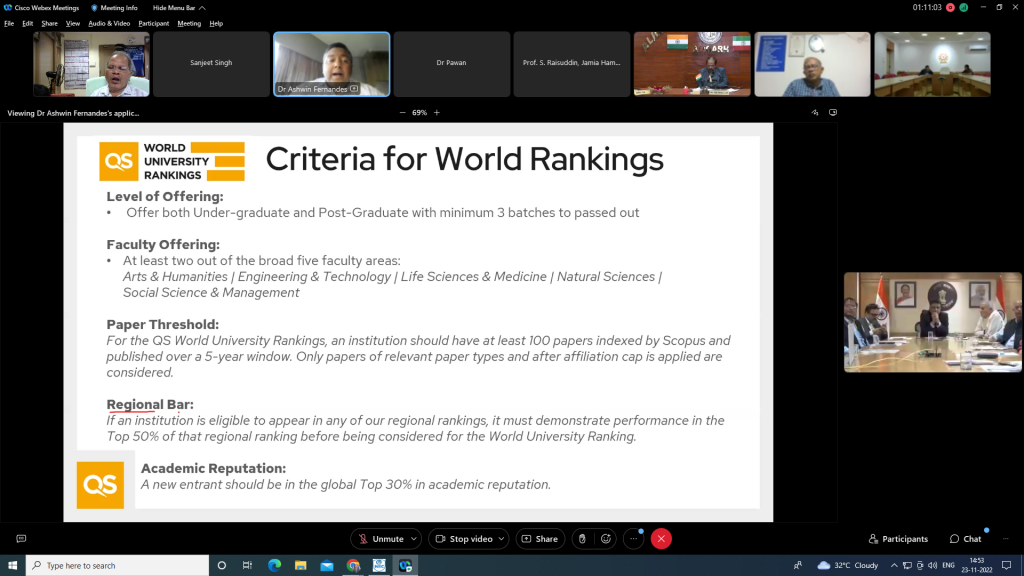This screenshot has height=576, width=1024.
Task: Click the 'Paper Threshold:' heading on the slide
Action: [163, 325]
